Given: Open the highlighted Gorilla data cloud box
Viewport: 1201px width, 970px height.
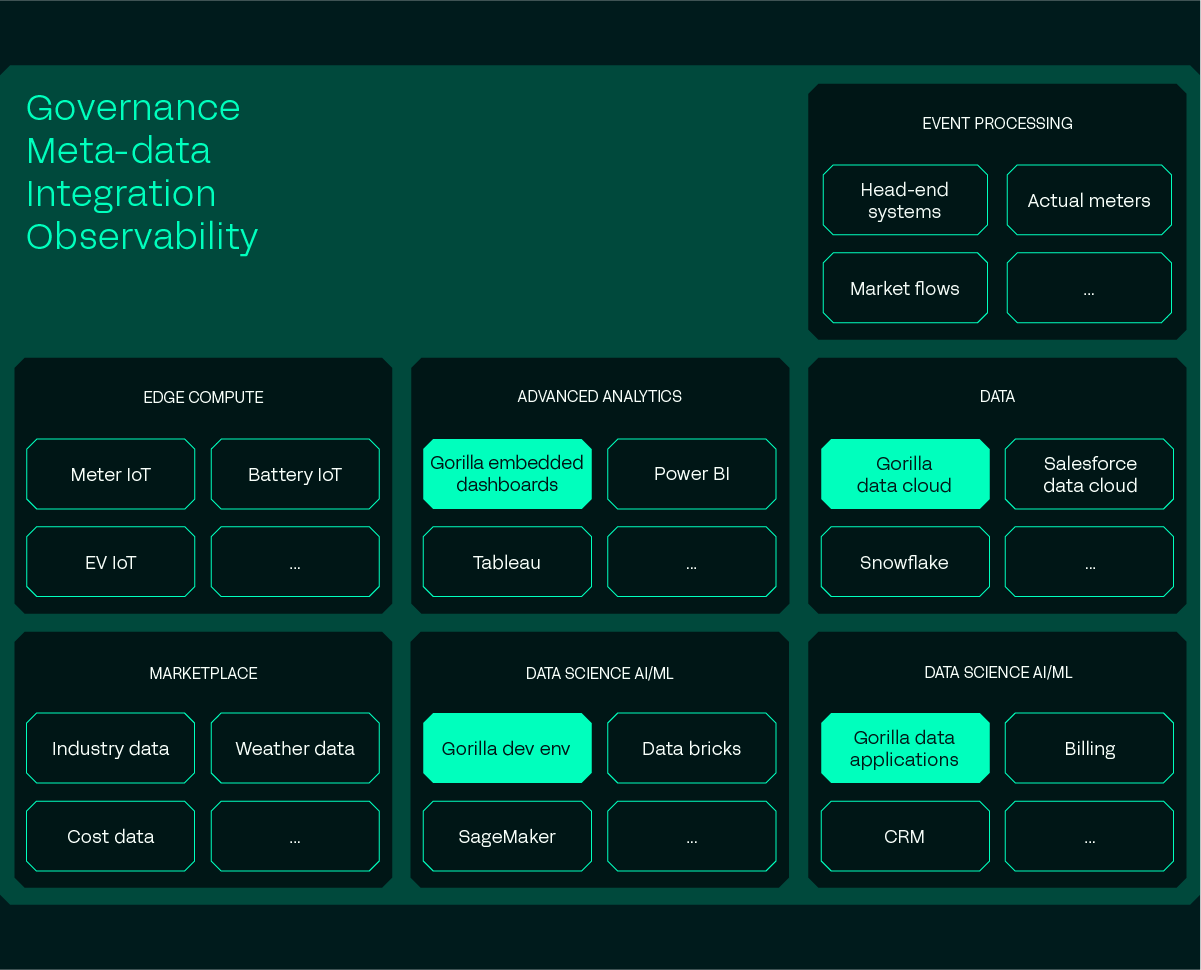Looking at the screenshot, I should tap(905, 474).
